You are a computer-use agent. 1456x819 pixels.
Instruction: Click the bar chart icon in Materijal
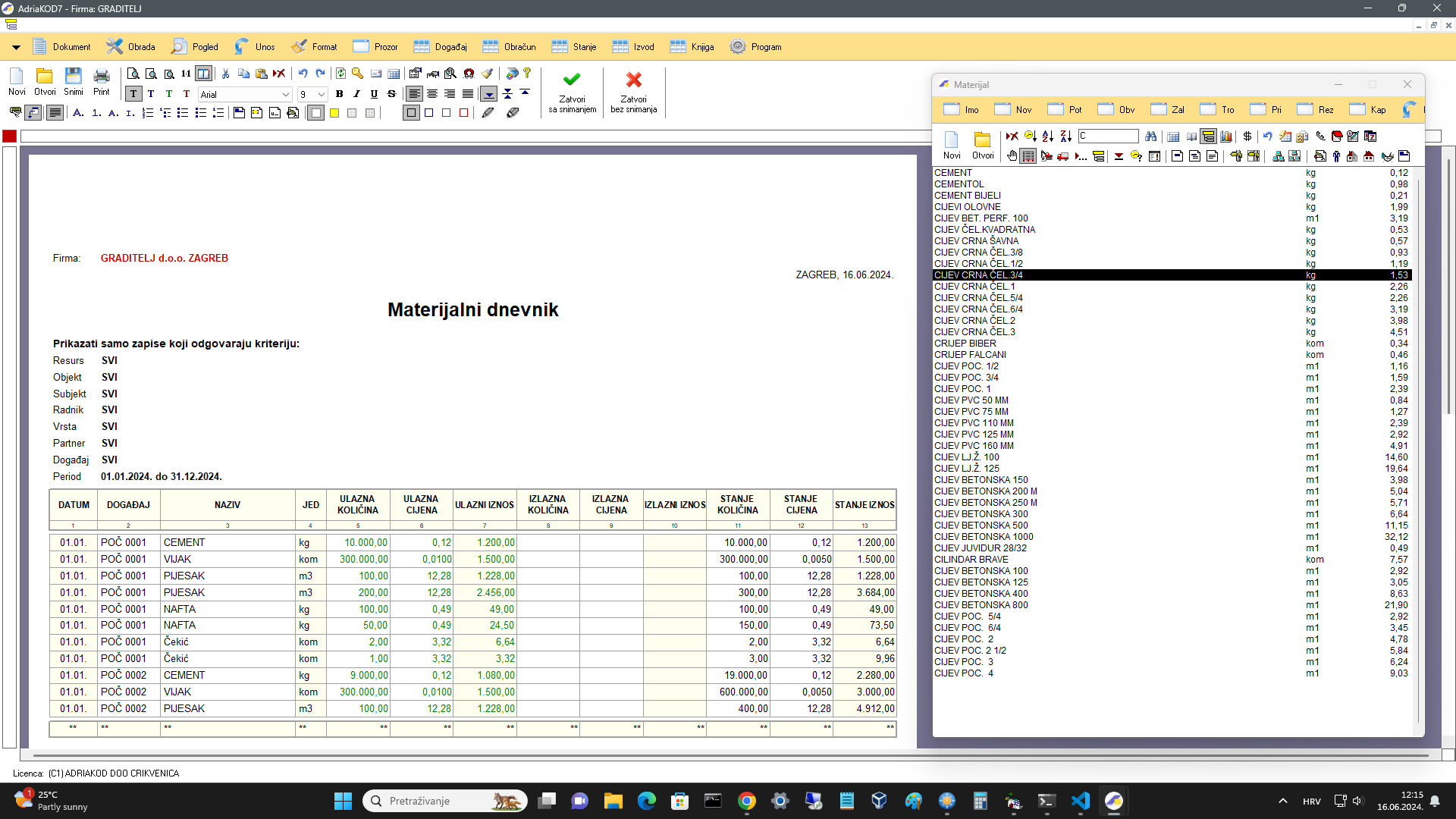1226,136
